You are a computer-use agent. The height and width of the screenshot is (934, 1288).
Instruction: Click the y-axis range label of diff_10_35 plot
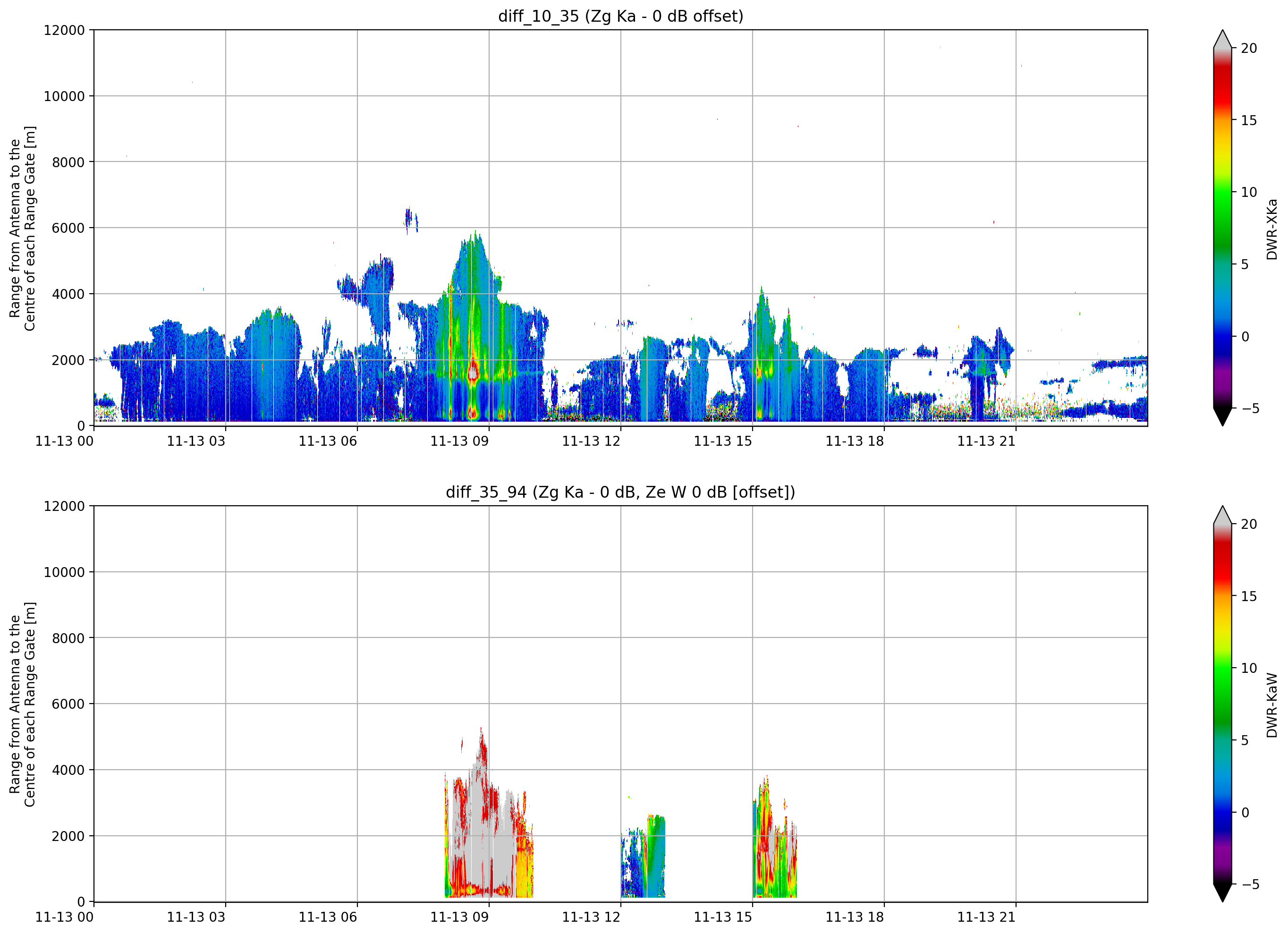(23, 228)
